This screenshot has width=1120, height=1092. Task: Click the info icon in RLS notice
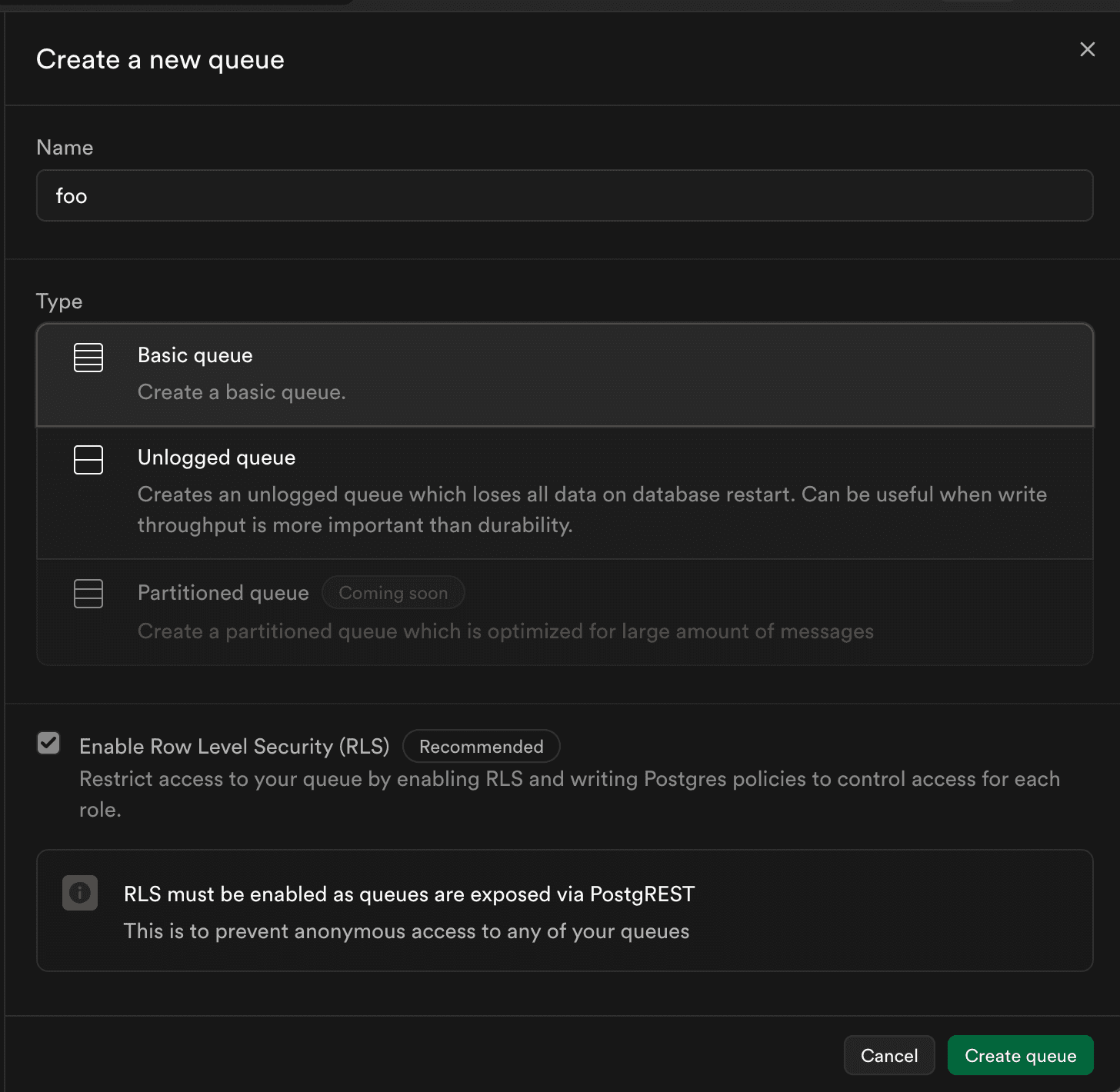(79, 893)
